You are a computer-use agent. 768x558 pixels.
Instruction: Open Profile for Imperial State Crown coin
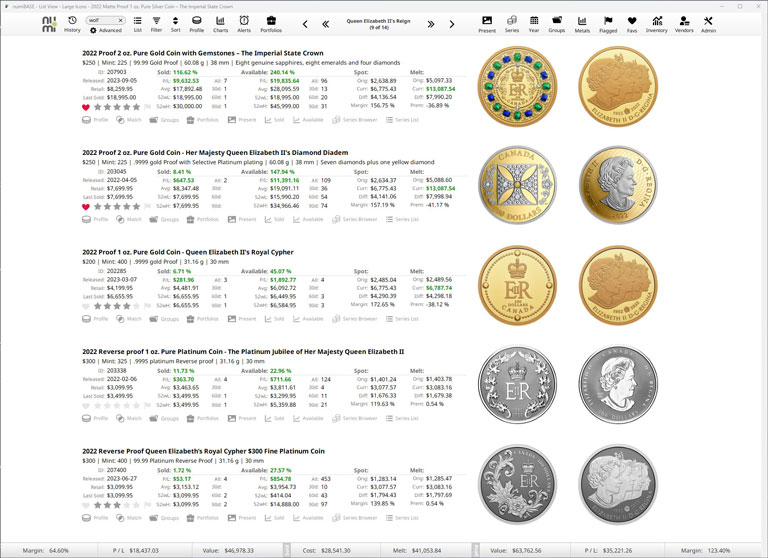coord(95,120)
